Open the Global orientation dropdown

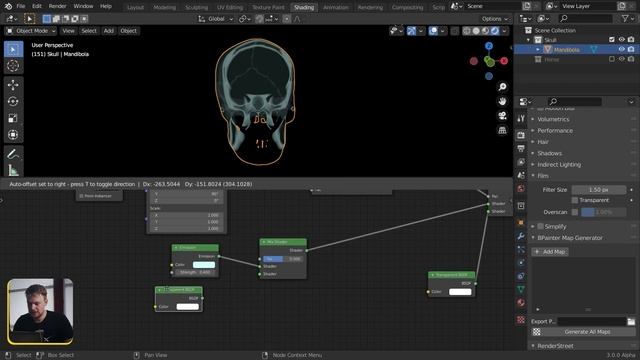click(x=216, y=19)
